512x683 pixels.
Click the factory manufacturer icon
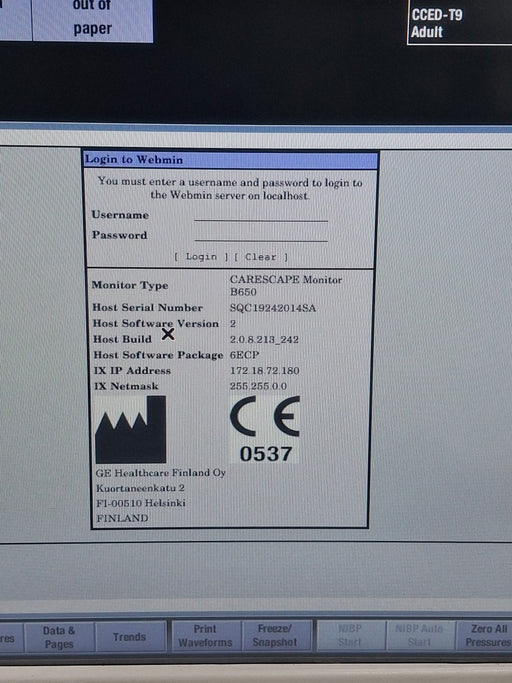[x=131, y=429]
